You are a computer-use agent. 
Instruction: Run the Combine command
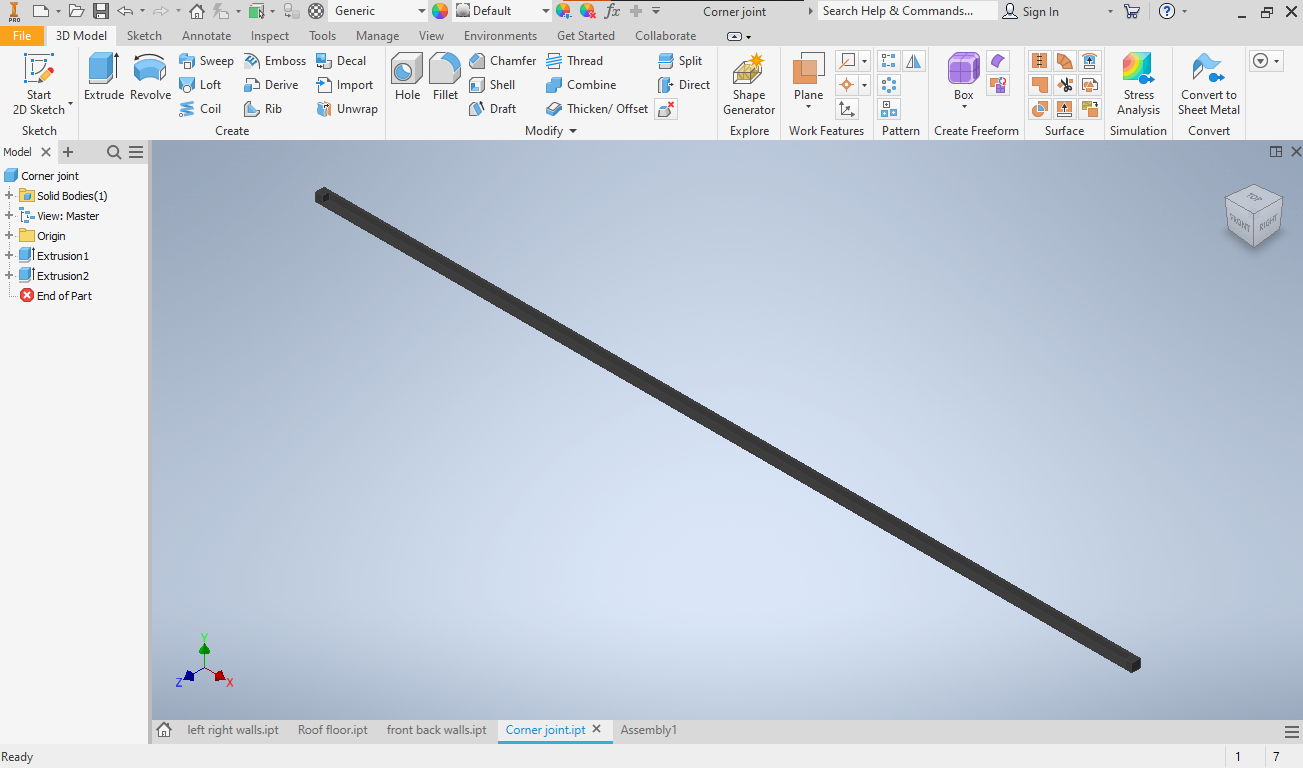click(x=581, y=85)
